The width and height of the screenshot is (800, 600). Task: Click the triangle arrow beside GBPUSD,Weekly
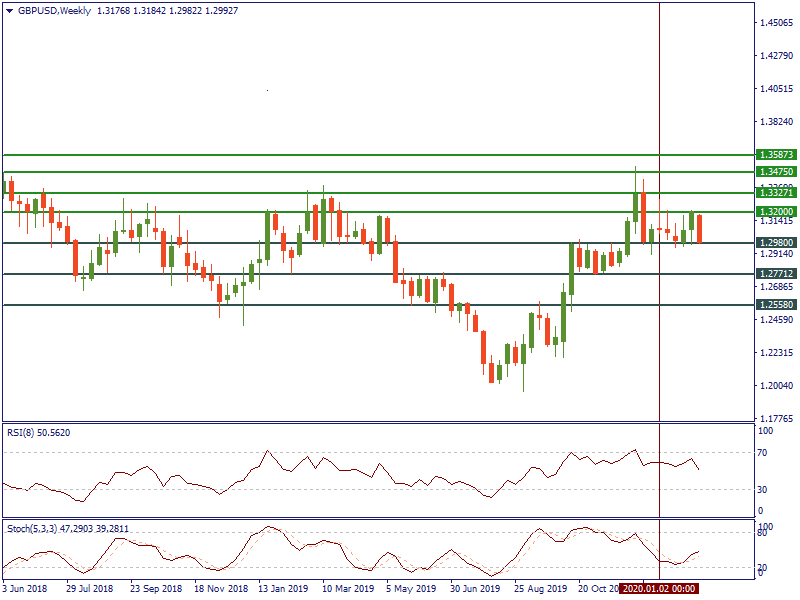[10, 10]
